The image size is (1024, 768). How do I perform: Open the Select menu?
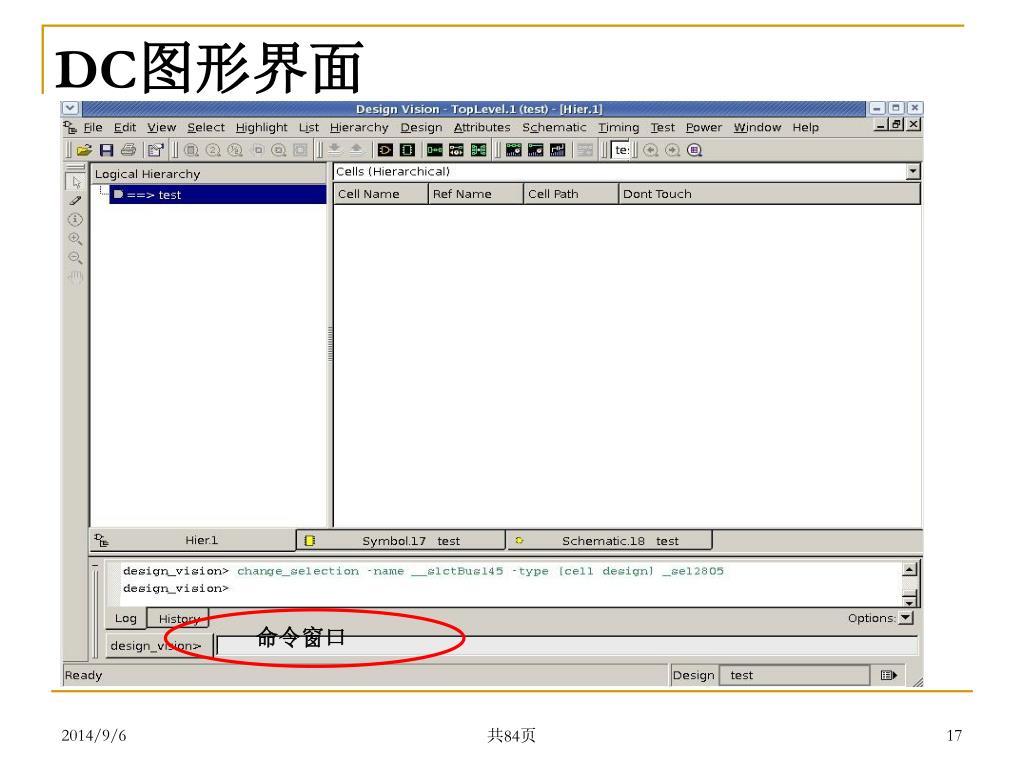(x=206, y=127)
